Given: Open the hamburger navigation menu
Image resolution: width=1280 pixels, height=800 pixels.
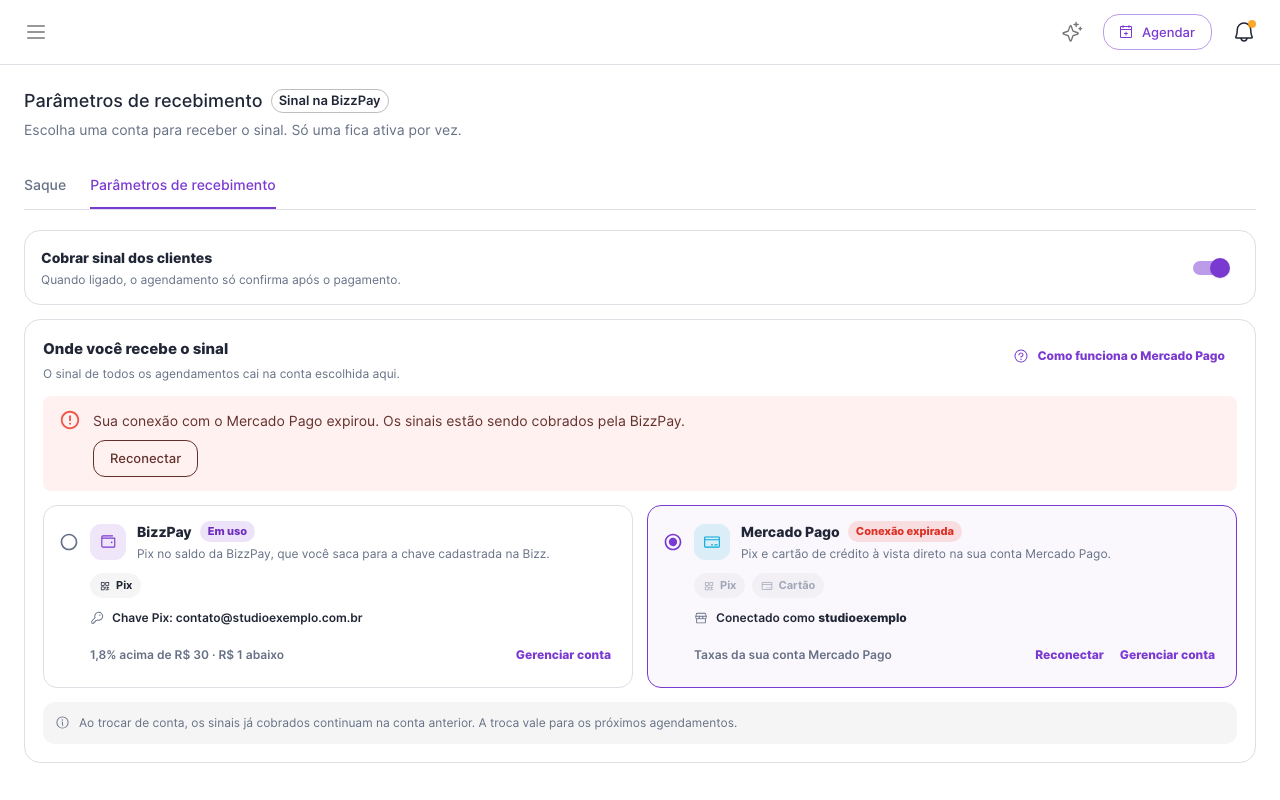Looking at the screenshot, I should point(36,32).
